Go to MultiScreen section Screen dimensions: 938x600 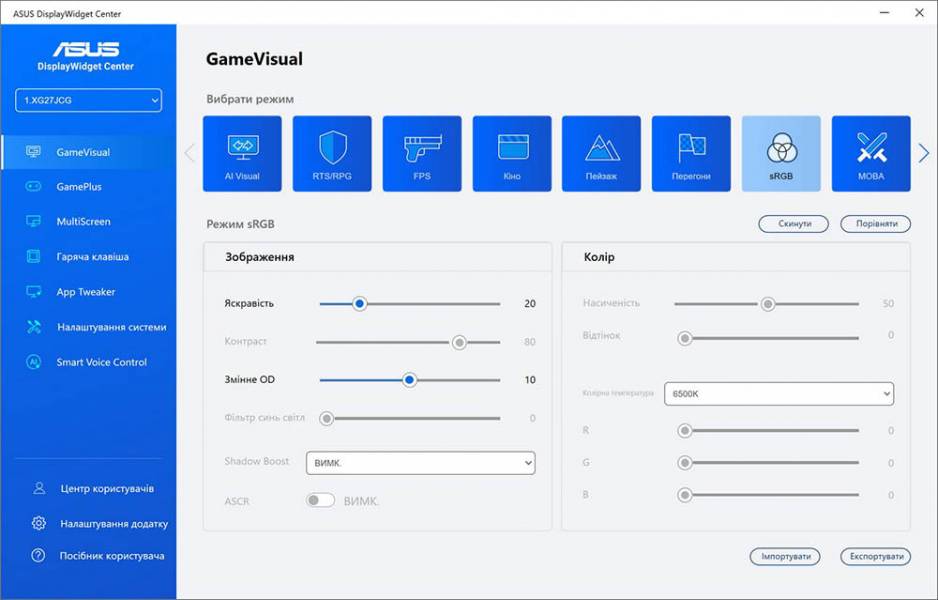[89, 221]
